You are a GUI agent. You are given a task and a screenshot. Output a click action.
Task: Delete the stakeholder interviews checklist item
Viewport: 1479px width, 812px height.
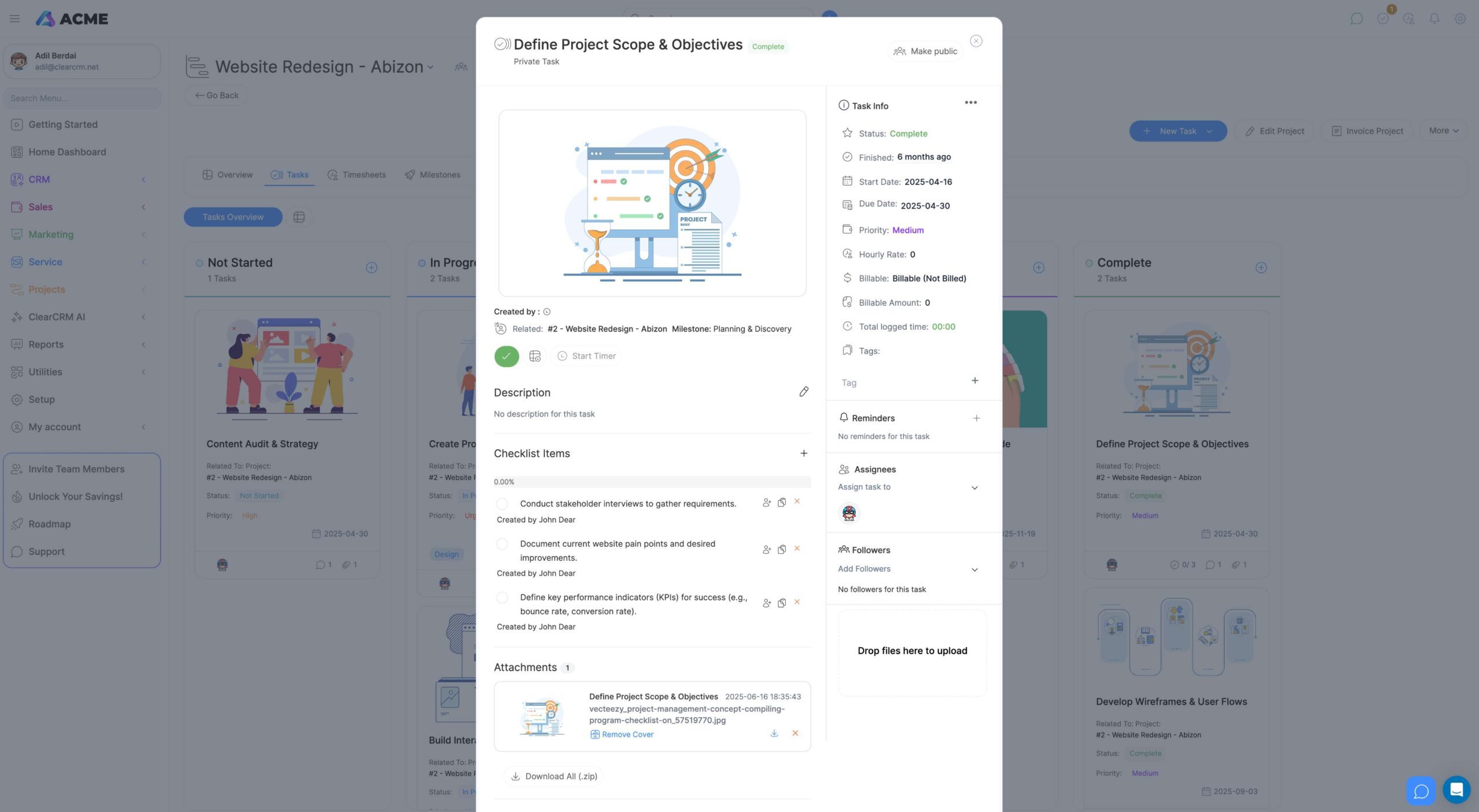(x=797, y=501)
